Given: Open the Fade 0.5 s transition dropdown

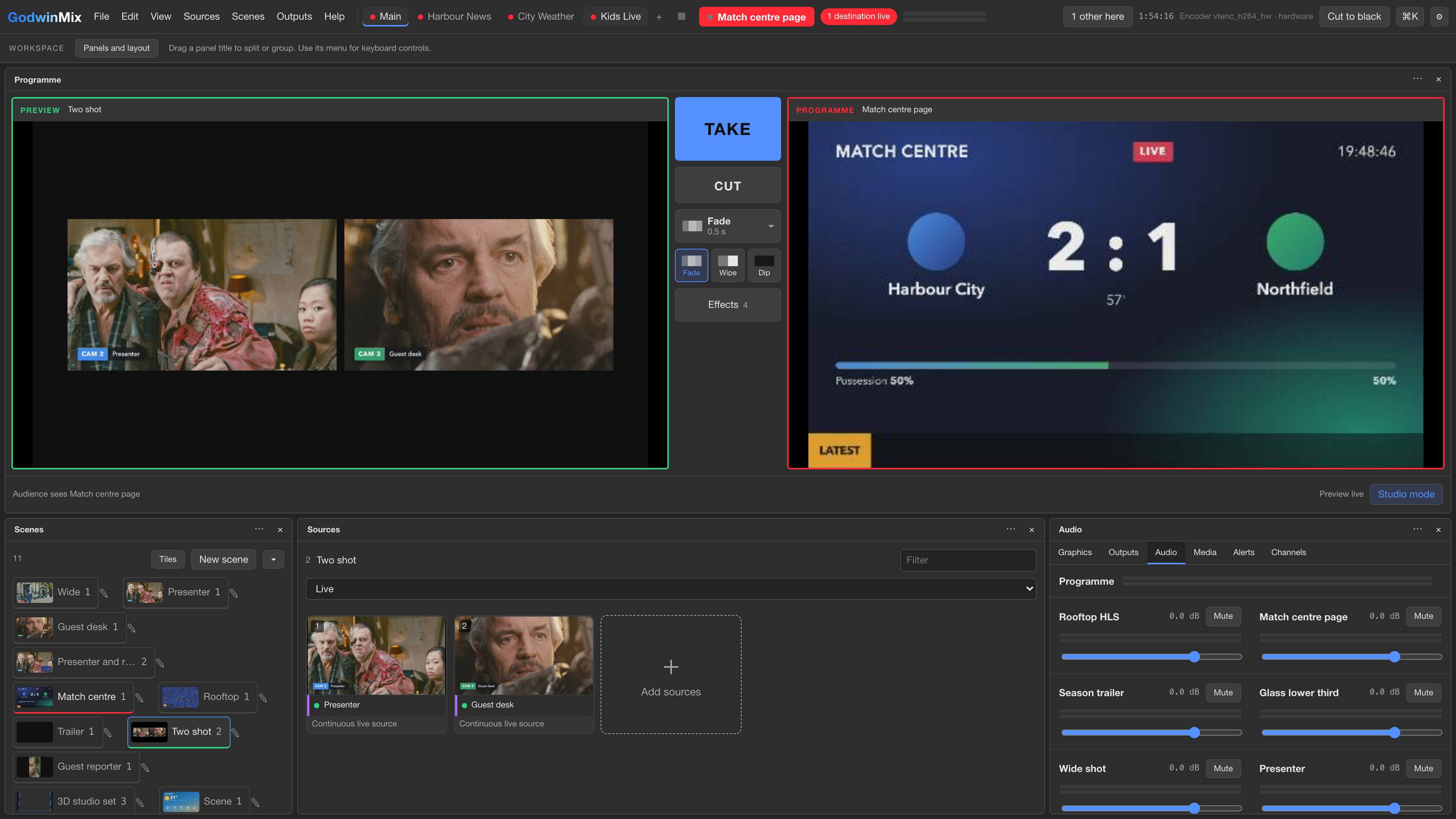Looking at the screenshot, I should point(728,226).
